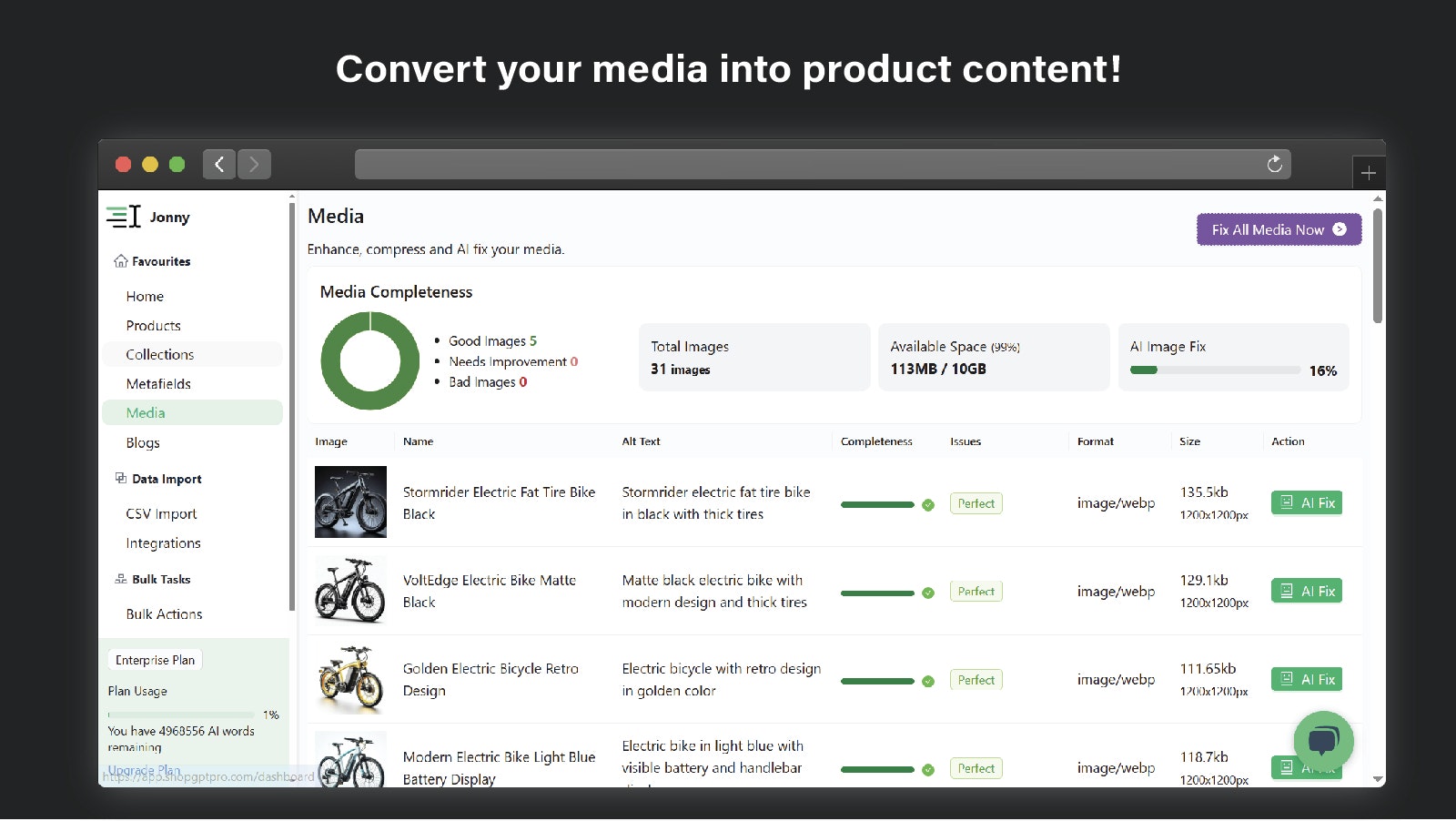Open Home in the sidebar
Viewport: 1456px width, 821px height.
click(145, 297)
